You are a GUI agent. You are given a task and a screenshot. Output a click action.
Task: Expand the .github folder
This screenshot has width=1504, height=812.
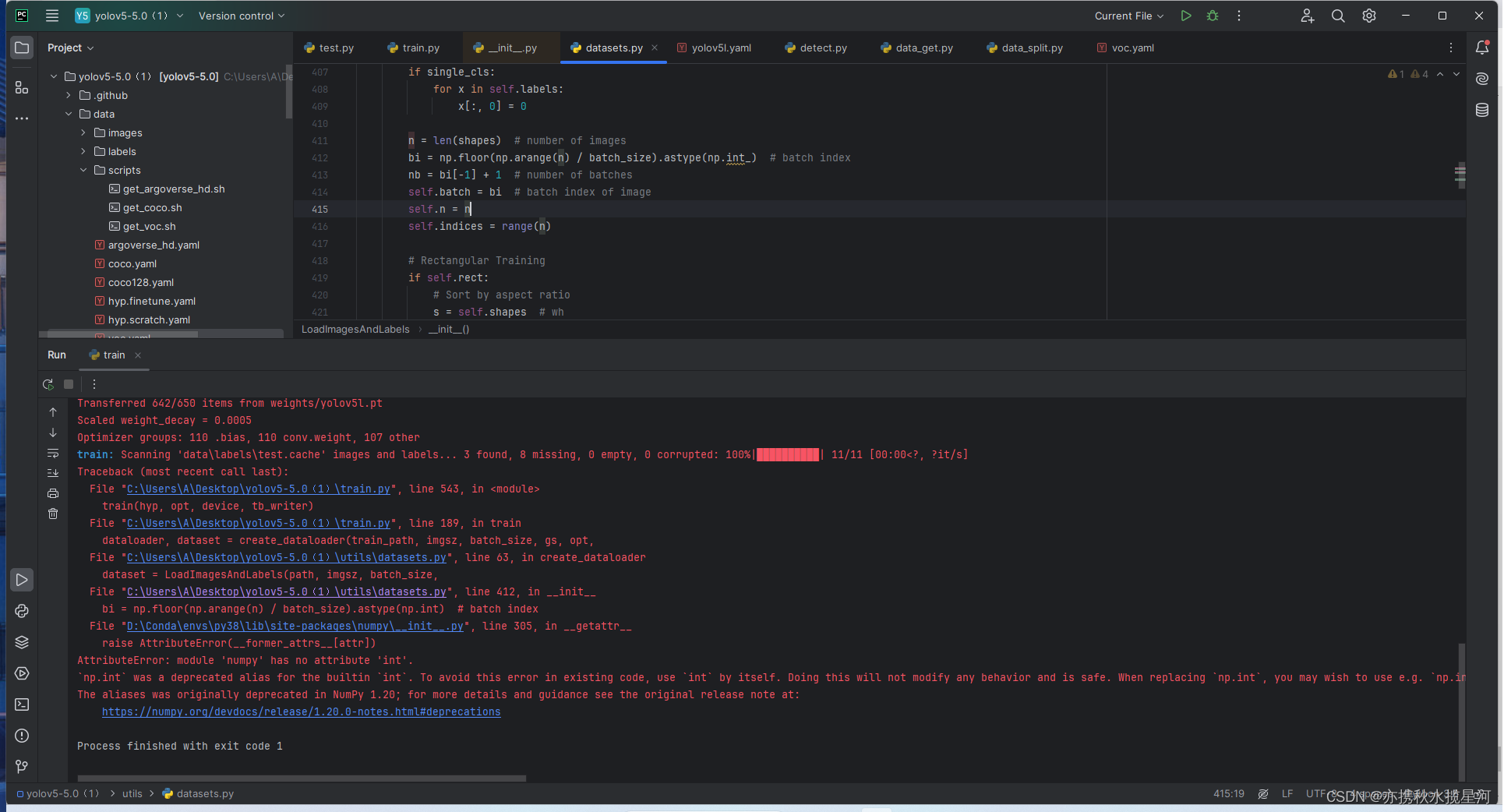[69, 95]
